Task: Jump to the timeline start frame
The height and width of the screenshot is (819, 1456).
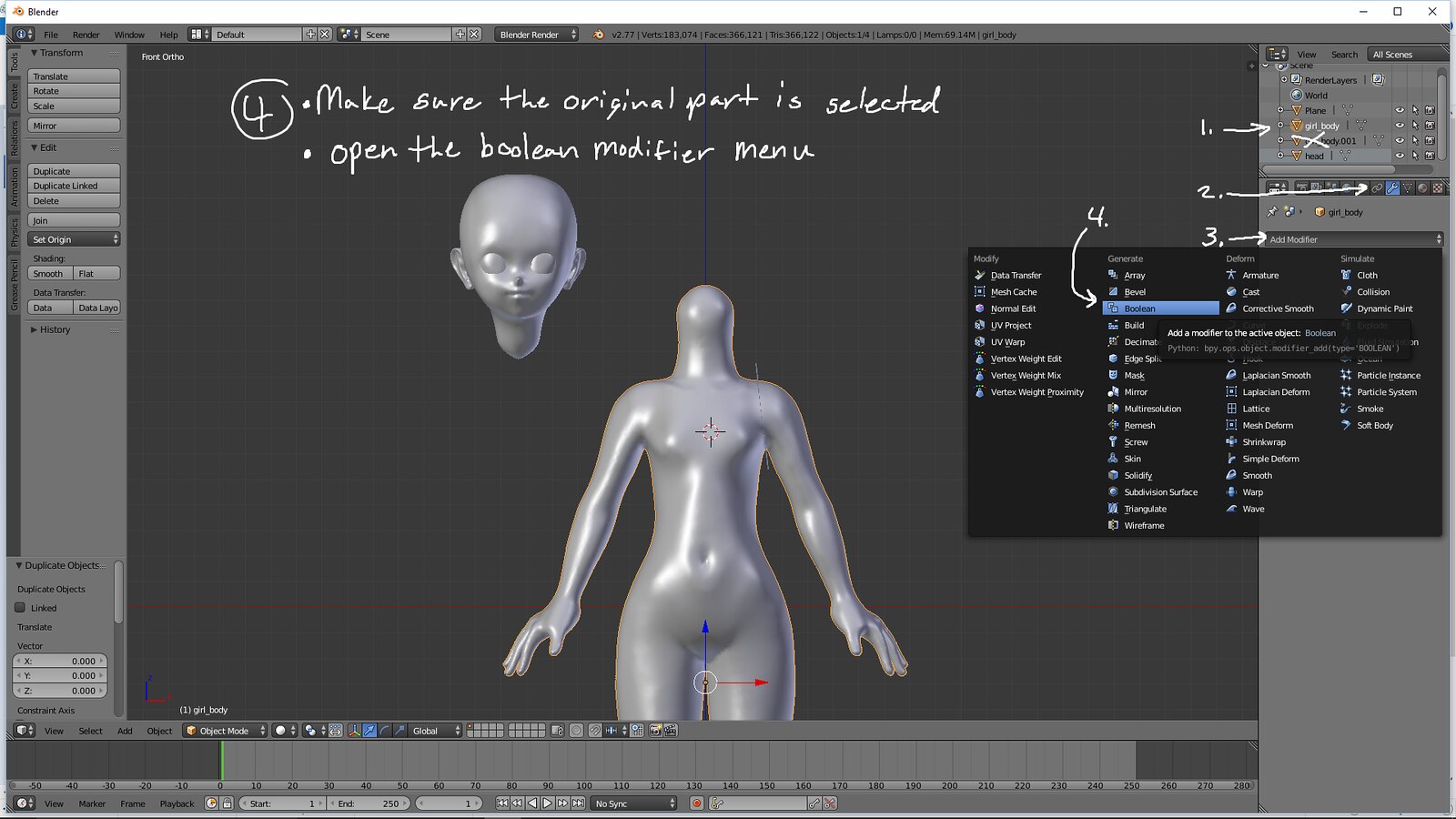Action: tap(502, 804)
